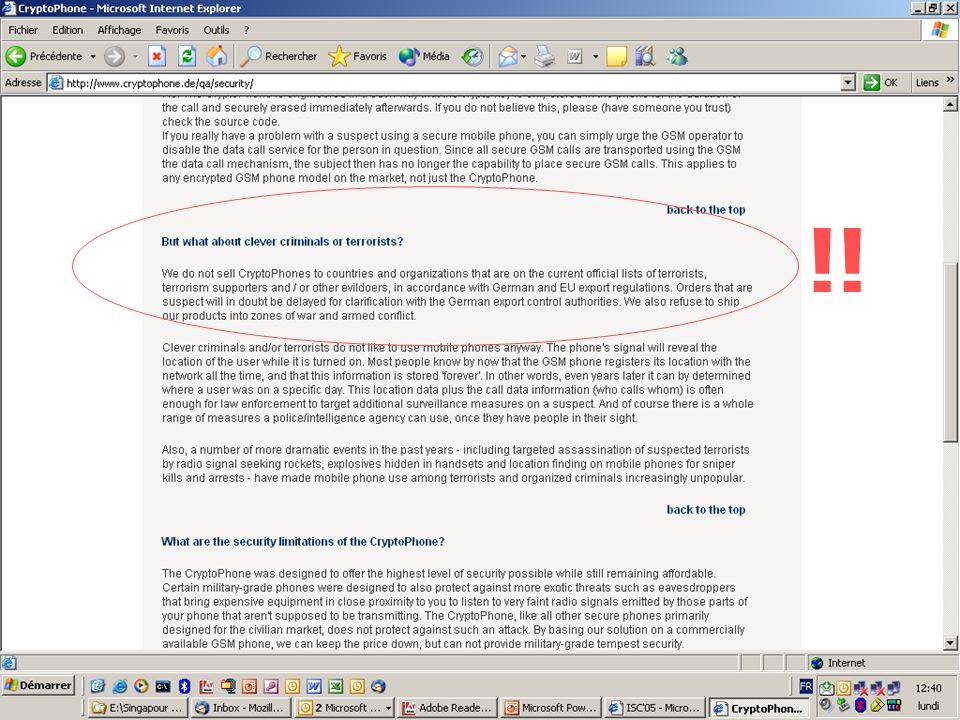
Task: Go back with the Précédente button
Action: pos(43,56)
